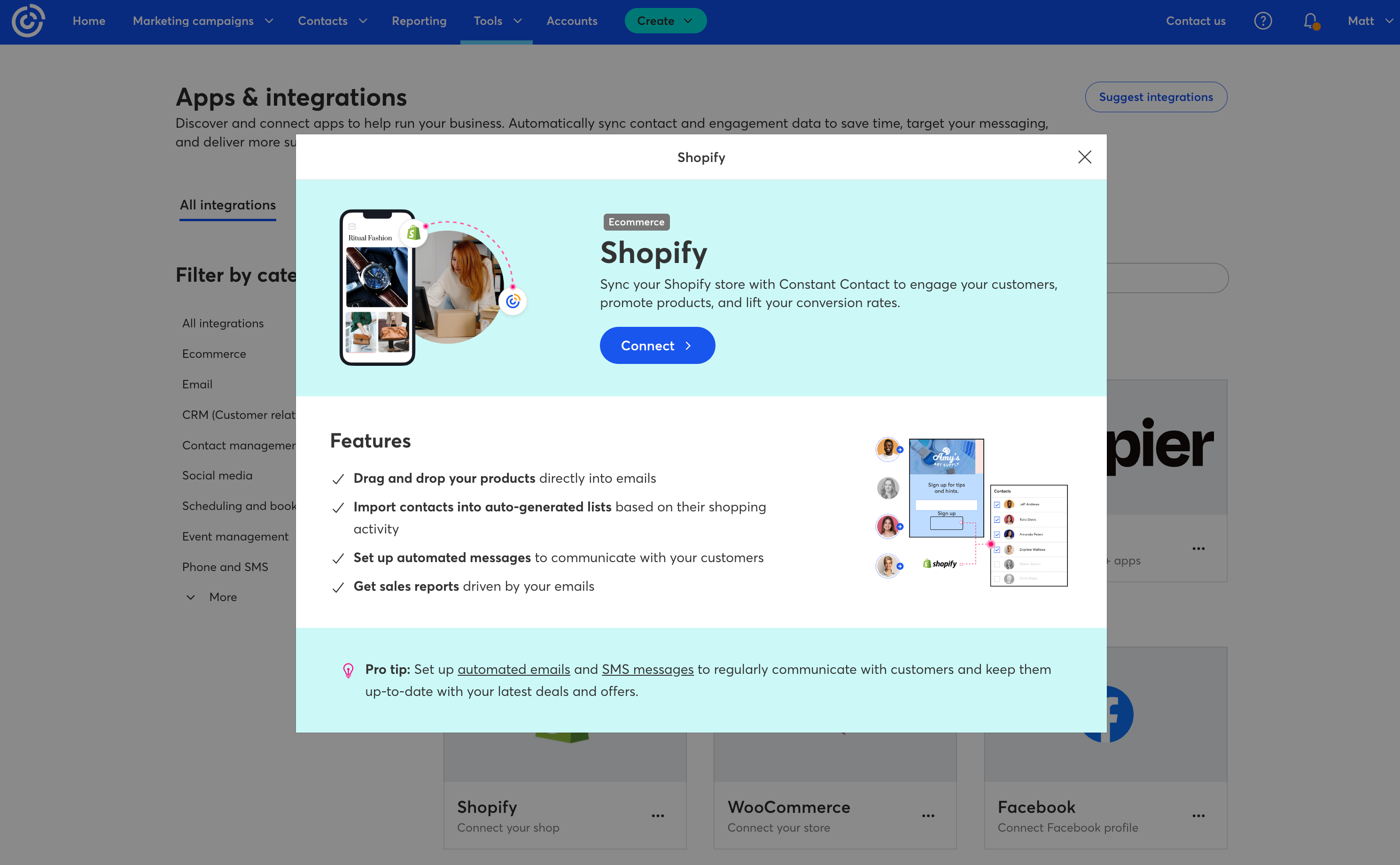This screenshot has height=865, width=1400.
Task: Click the Ecommerce tag in dialog
Action: click(636, 222)
